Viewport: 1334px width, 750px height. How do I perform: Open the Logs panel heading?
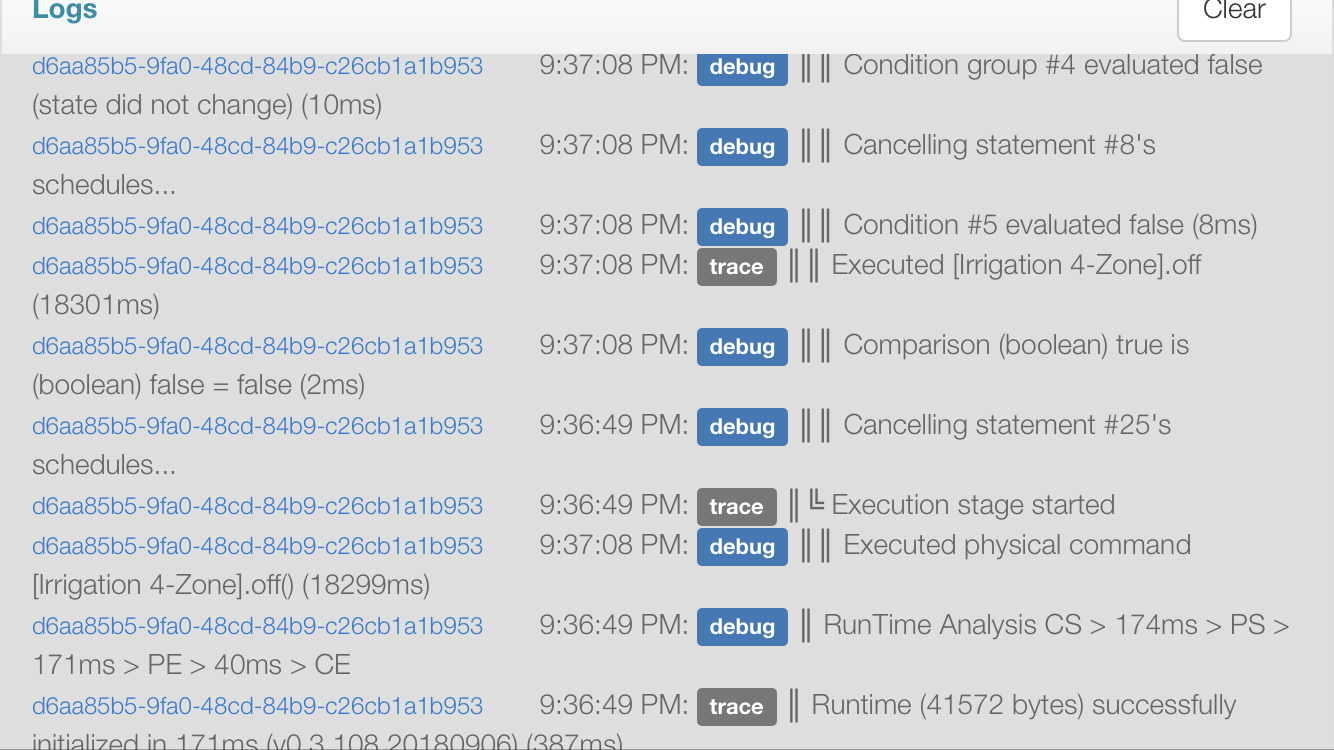65,12
